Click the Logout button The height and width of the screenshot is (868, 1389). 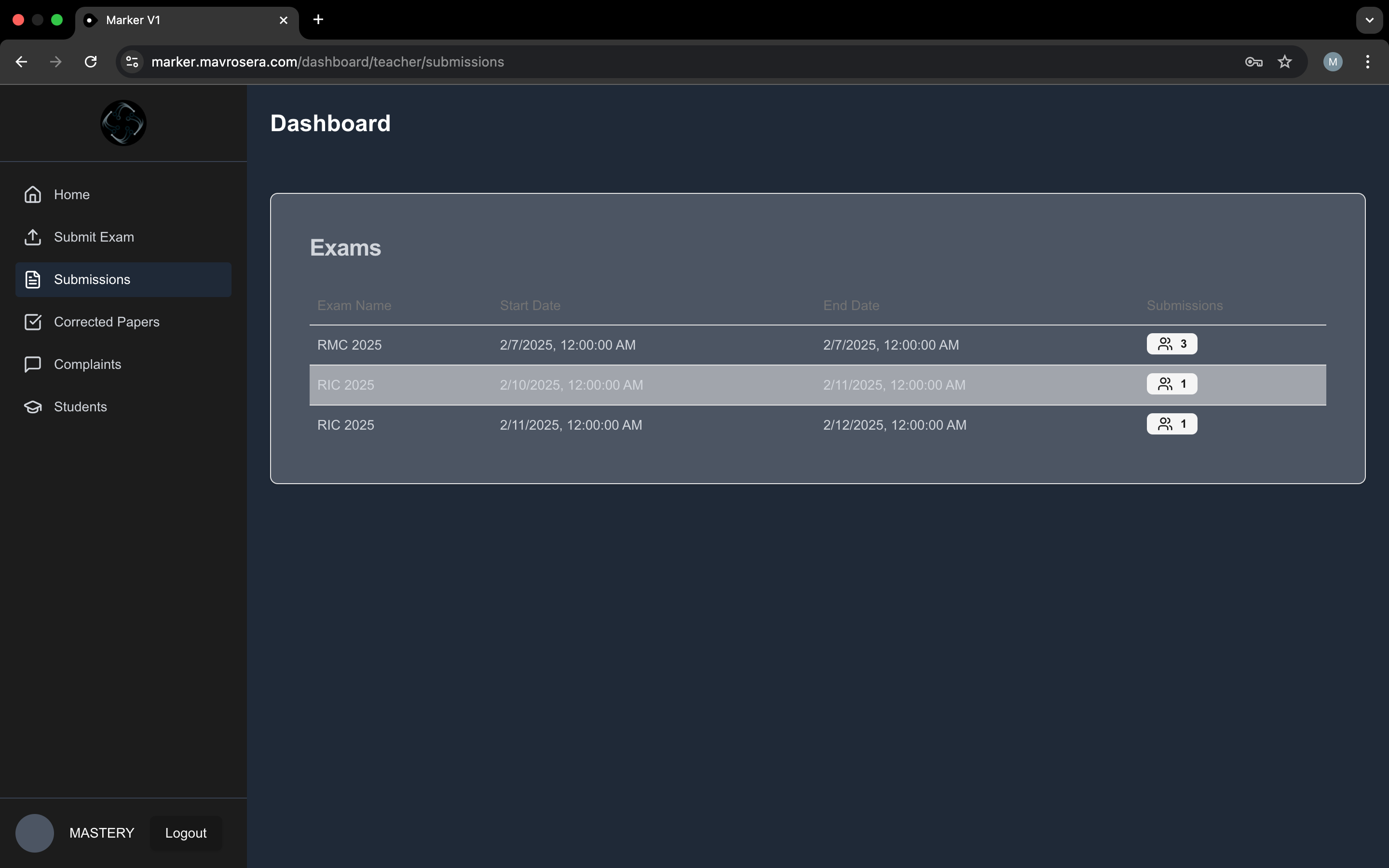click(185, 833)
